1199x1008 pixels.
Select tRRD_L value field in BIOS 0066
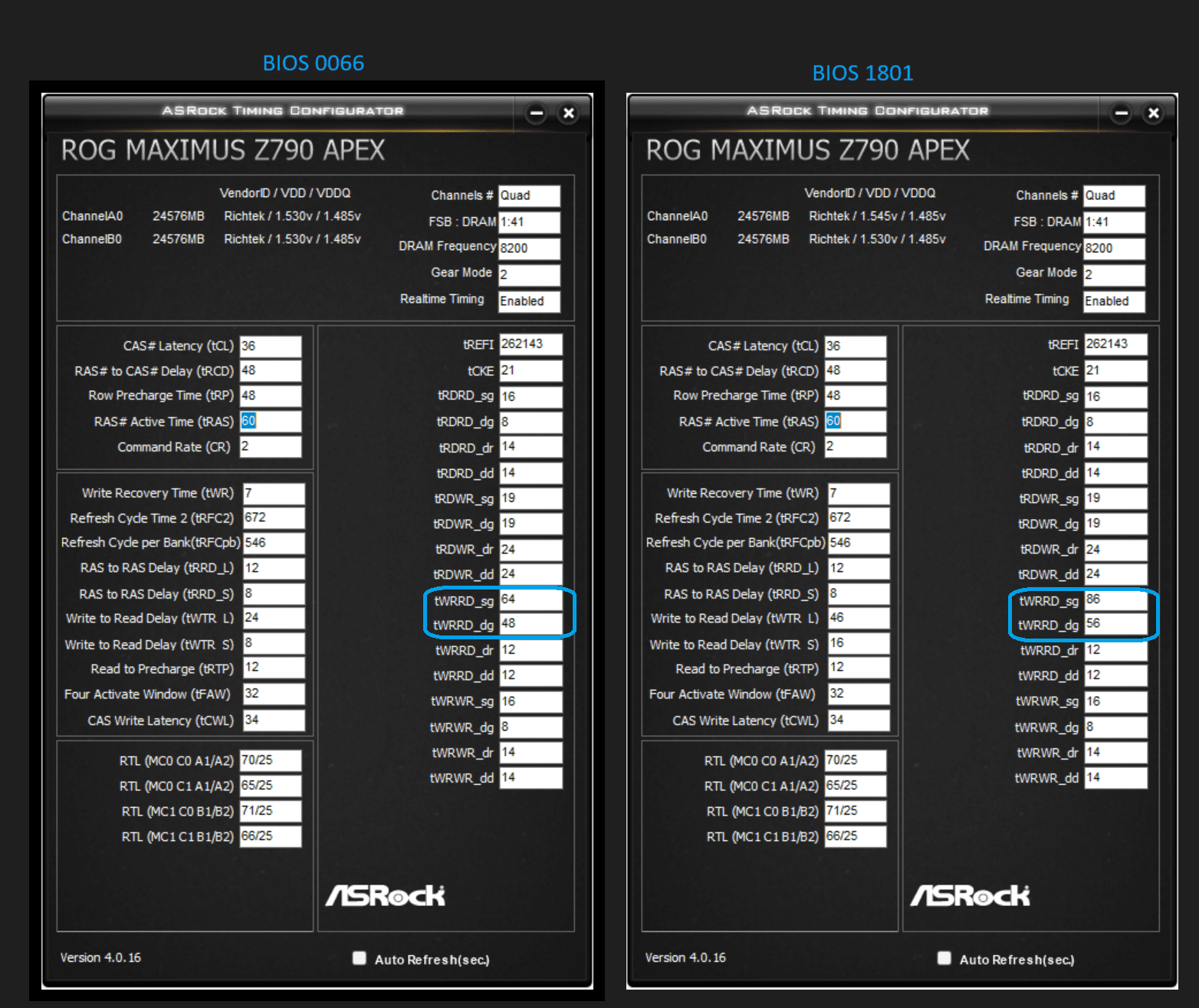pyautogui.click(x=274, y=568)
